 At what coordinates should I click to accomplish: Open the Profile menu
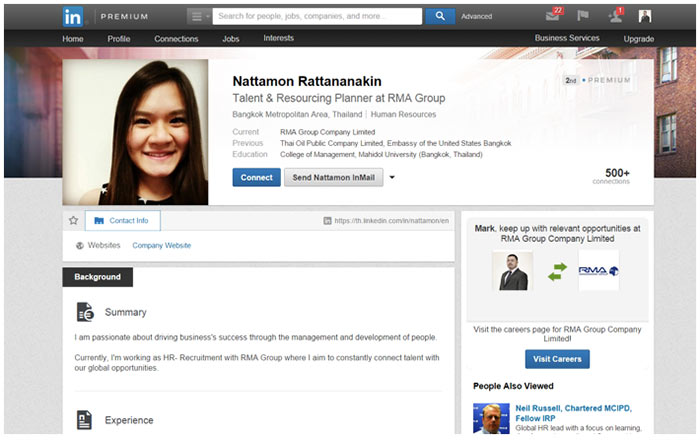(119, 39)
